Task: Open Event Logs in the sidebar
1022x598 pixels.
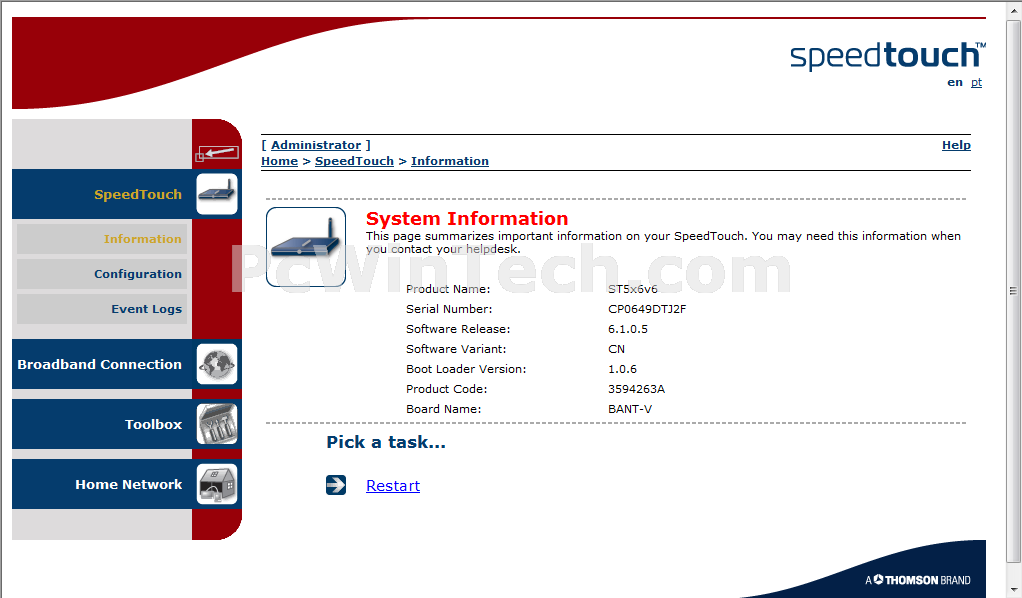Action: (102, 309)
